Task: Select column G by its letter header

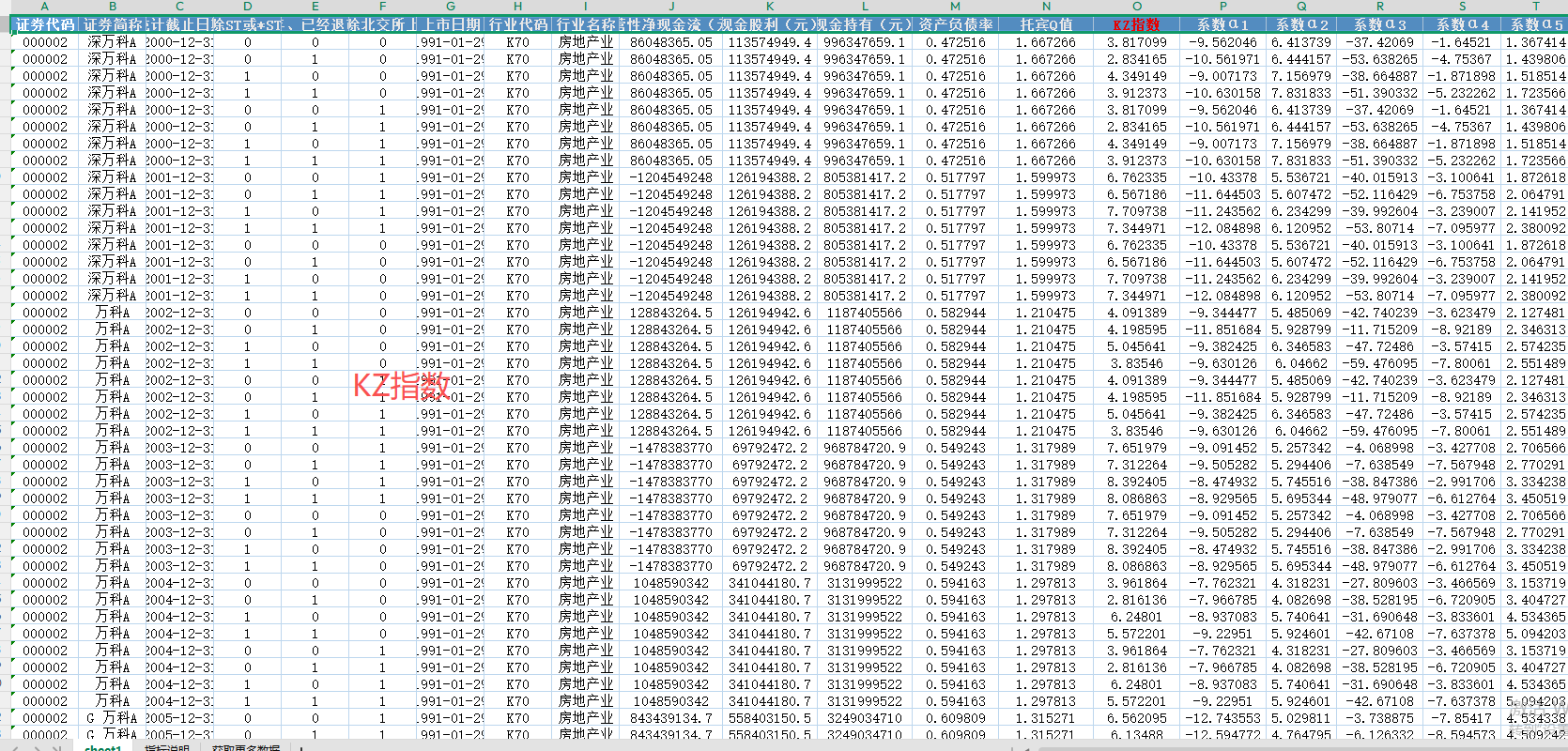Action: point(451,7)
